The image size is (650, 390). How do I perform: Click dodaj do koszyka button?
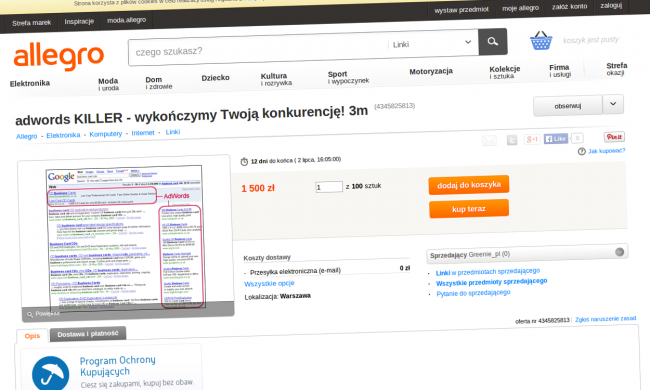[x=469, y=185]
